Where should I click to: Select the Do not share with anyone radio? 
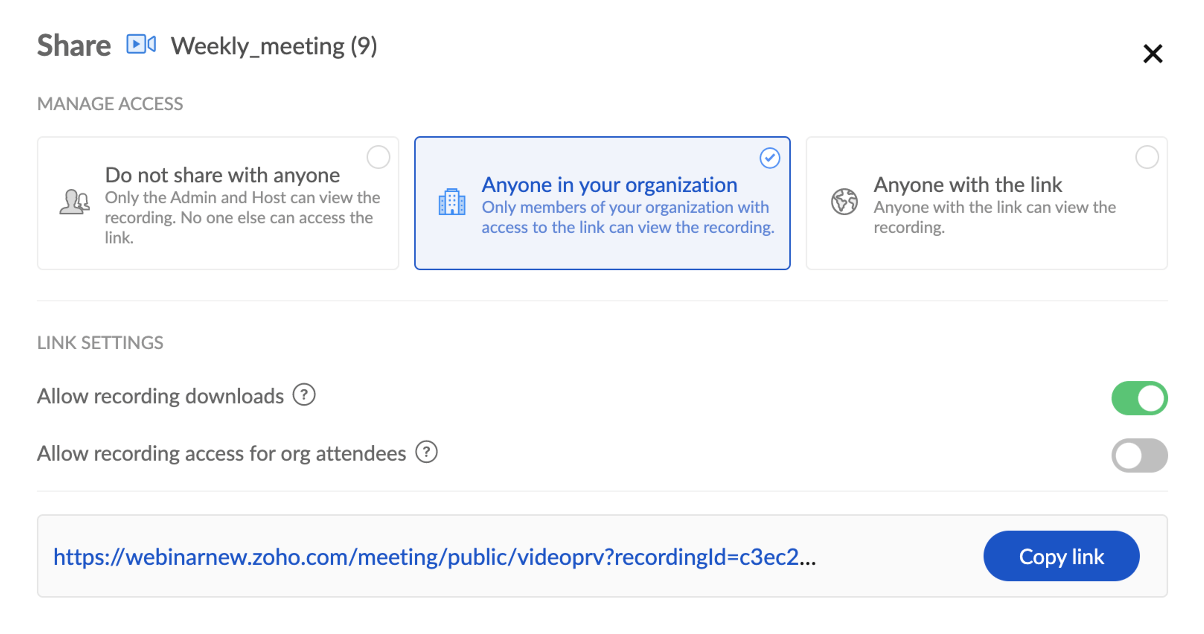[378, 157]
